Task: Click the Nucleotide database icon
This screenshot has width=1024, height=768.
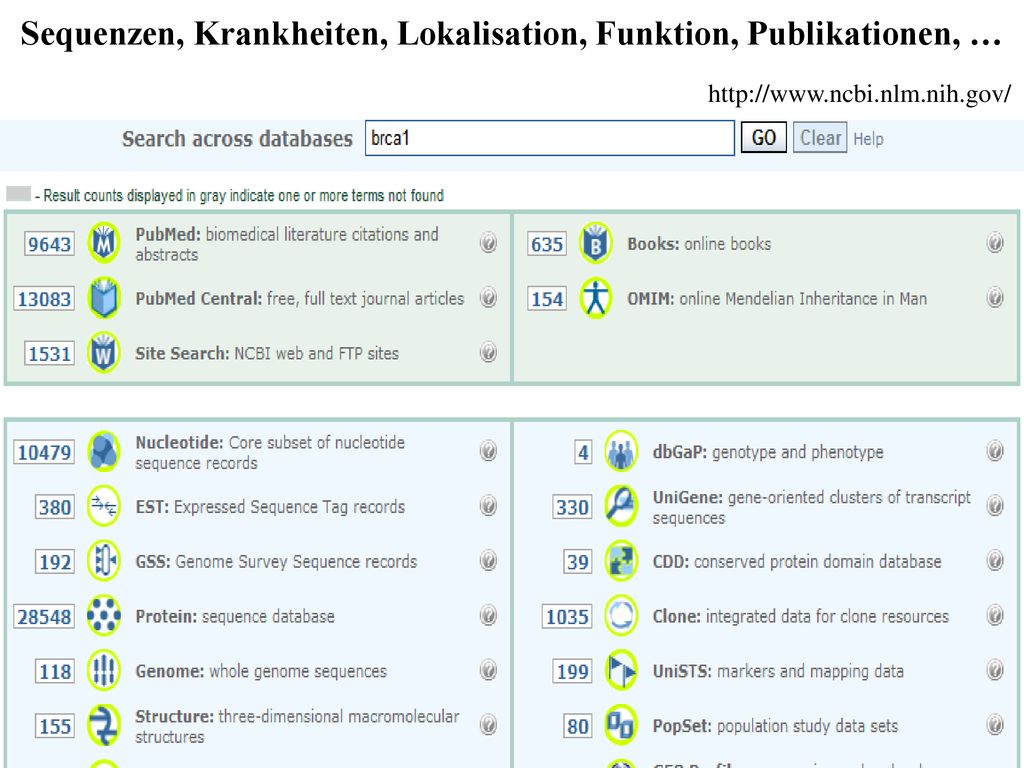Action: (x=104, y=451)
